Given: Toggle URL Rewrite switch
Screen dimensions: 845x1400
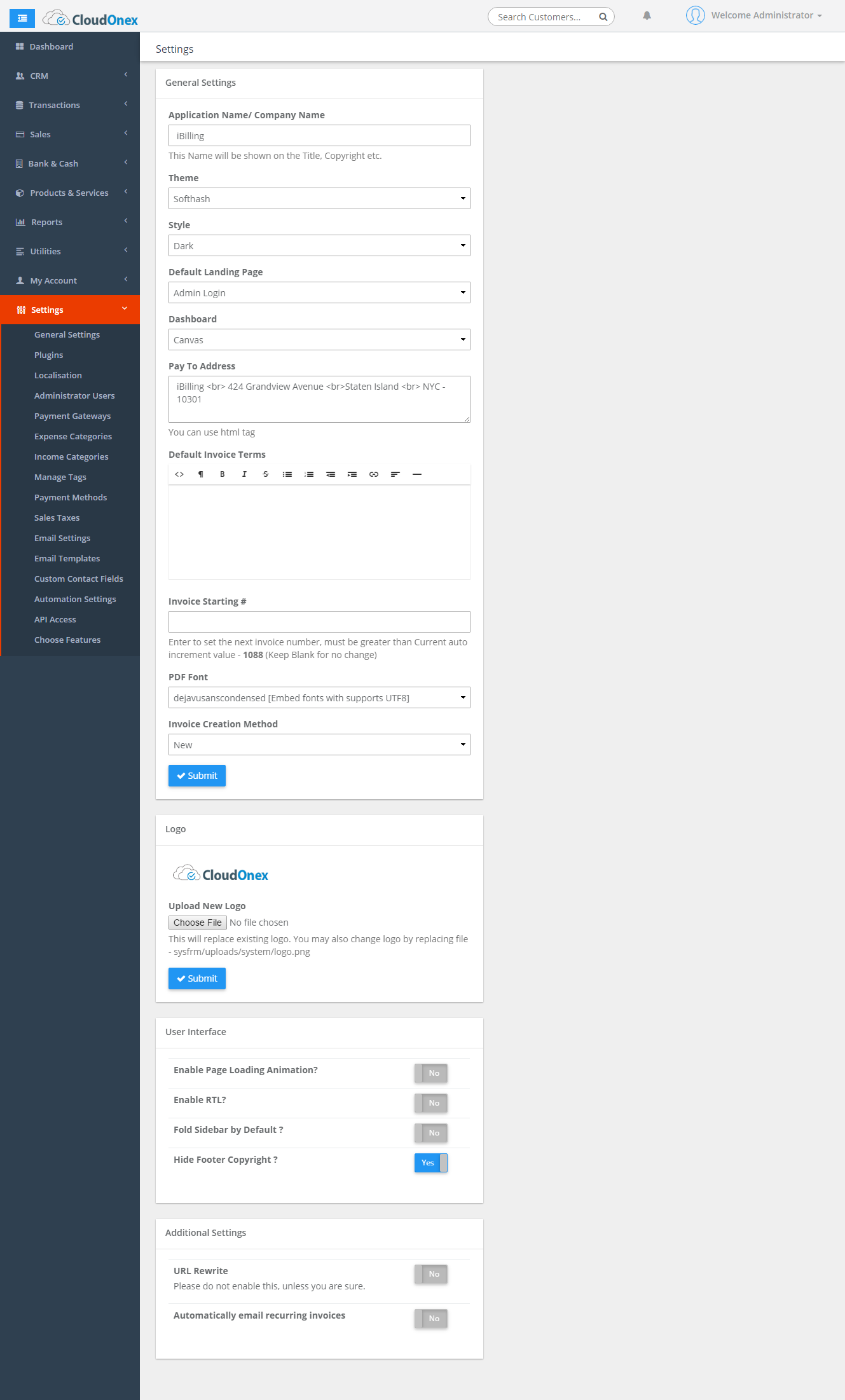Looking at the screenshot, I should pyautogui.click(x=431, y=1274).
